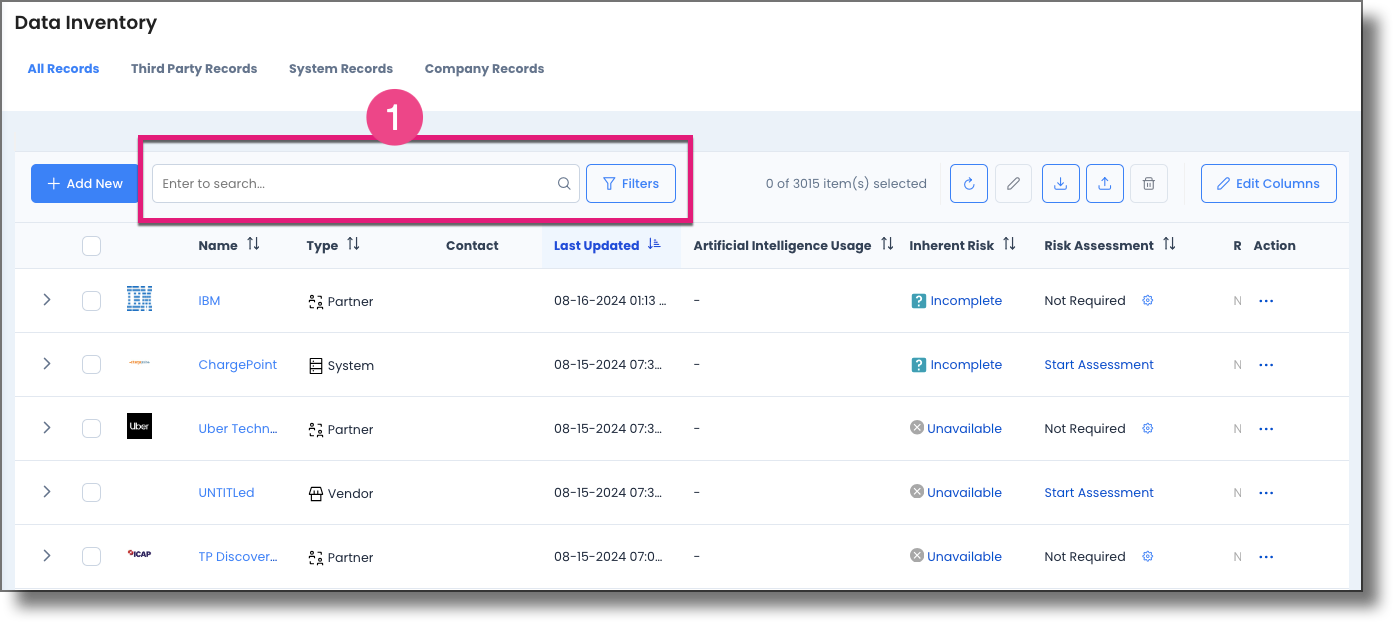Click the Edit Columns button
This screenshot has height=623, width=1394.
coord(1268,183)
